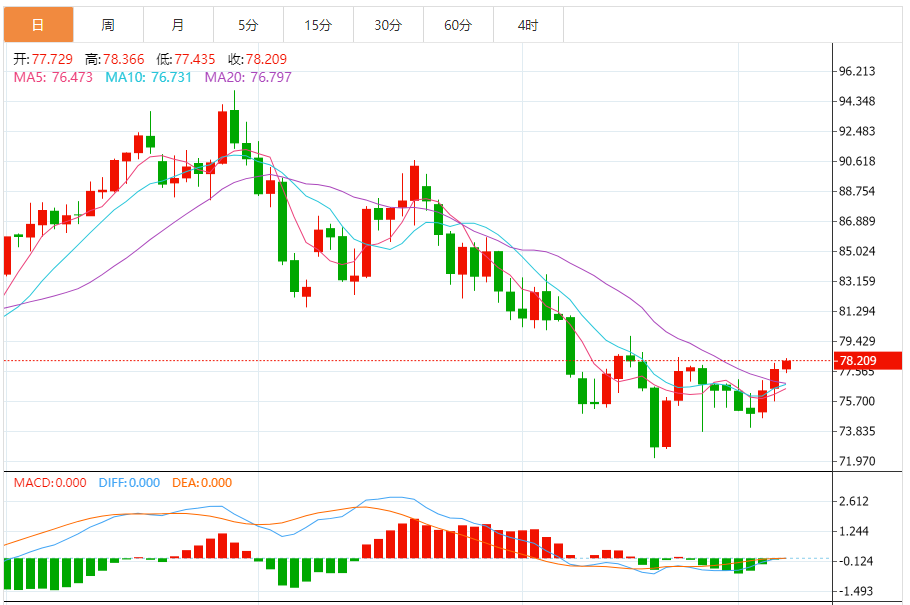Click the 92.483 price axis label

click(x=857, y=131)
